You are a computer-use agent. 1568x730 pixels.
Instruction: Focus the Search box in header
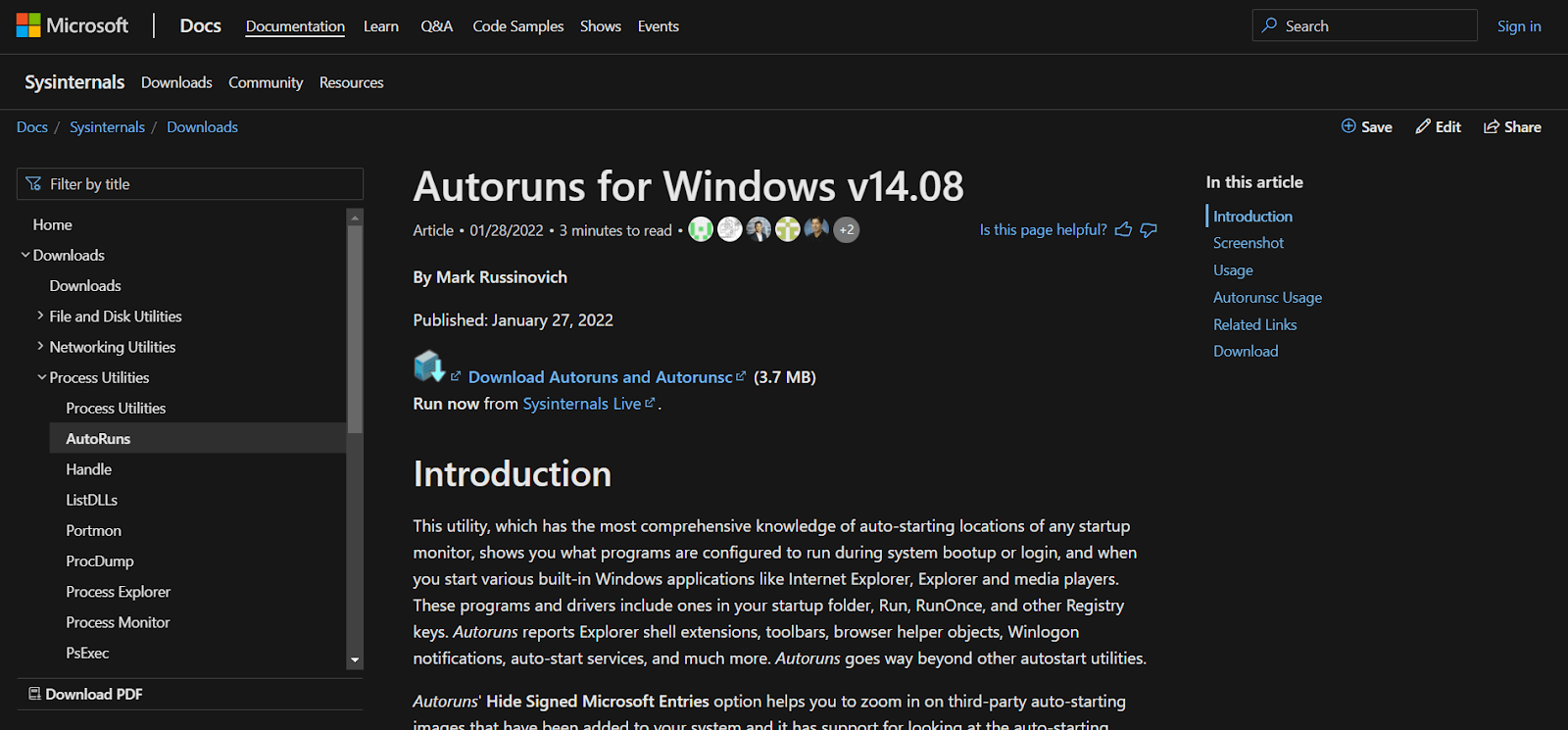[1364, 25]
